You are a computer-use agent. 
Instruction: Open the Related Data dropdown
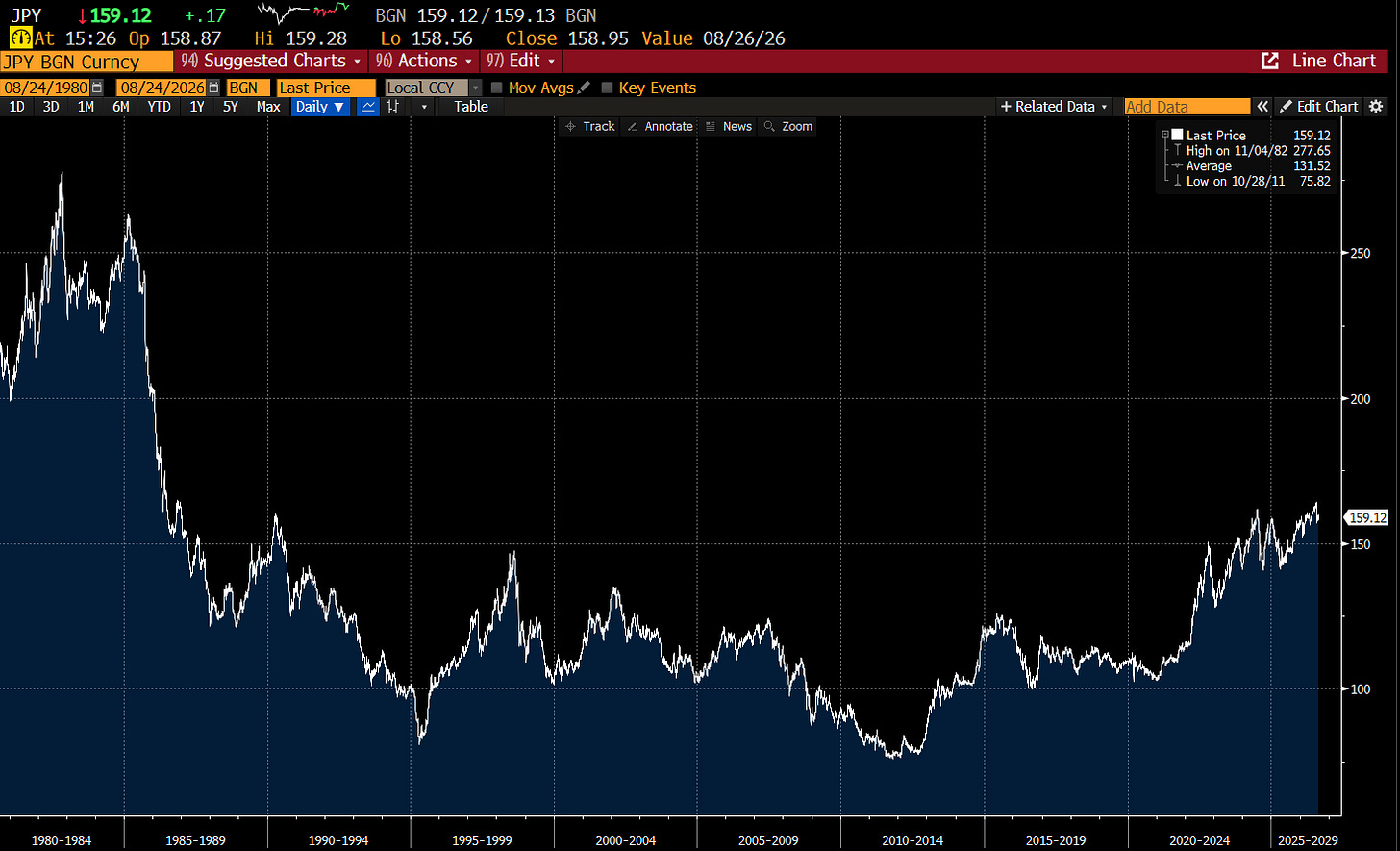(1054, 107)
